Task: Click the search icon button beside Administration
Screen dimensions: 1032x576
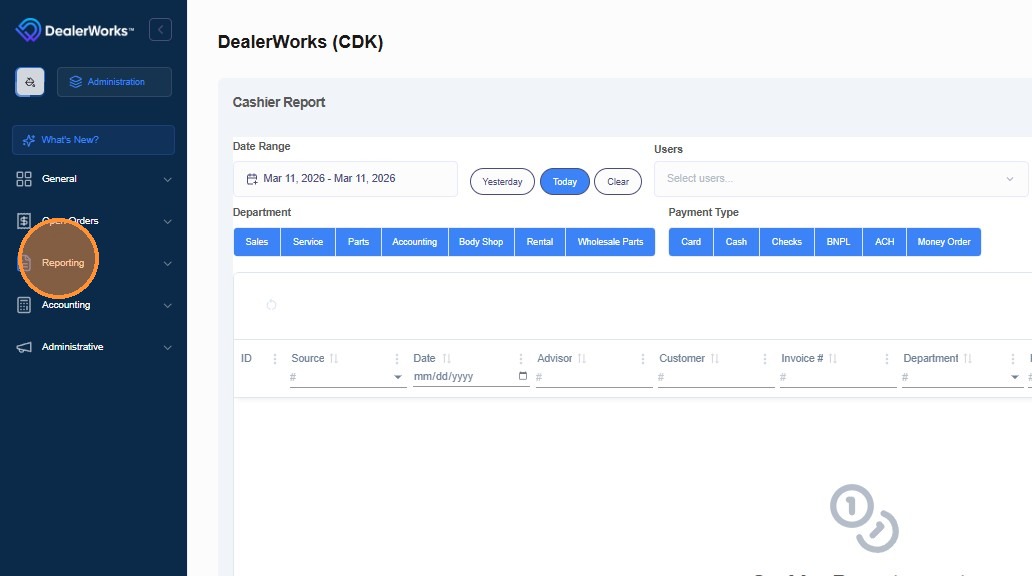Action: point(30,82)
